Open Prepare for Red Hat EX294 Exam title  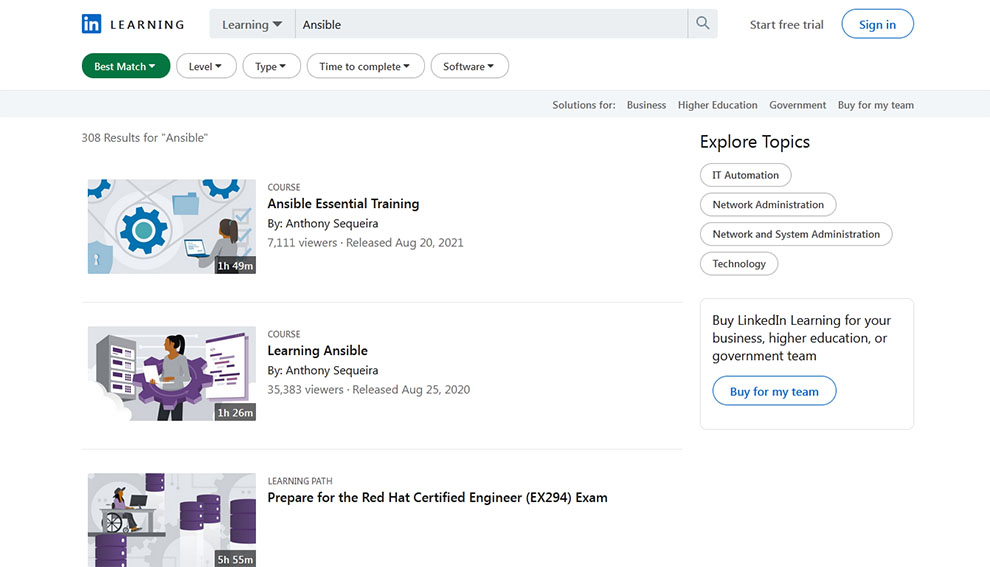point(437,498)
